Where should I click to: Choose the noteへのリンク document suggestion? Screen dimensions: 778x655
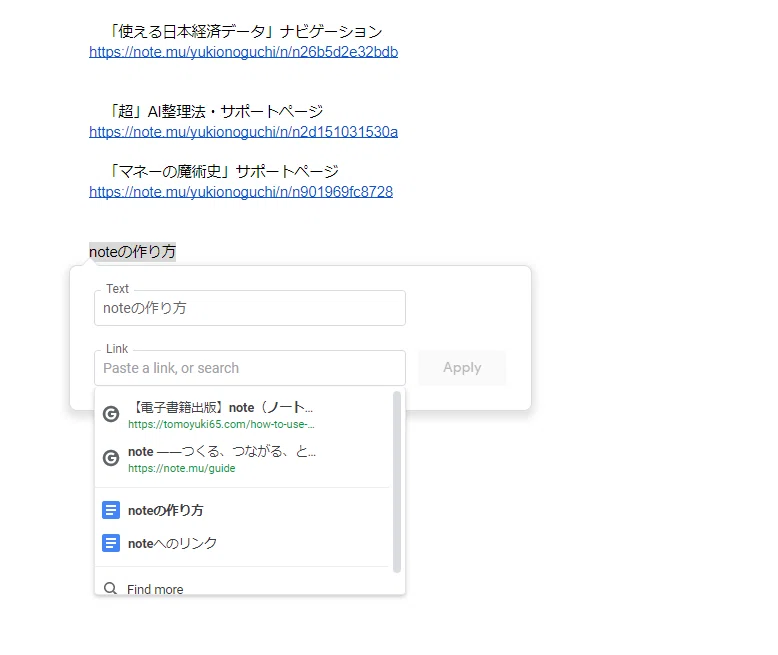243,543
